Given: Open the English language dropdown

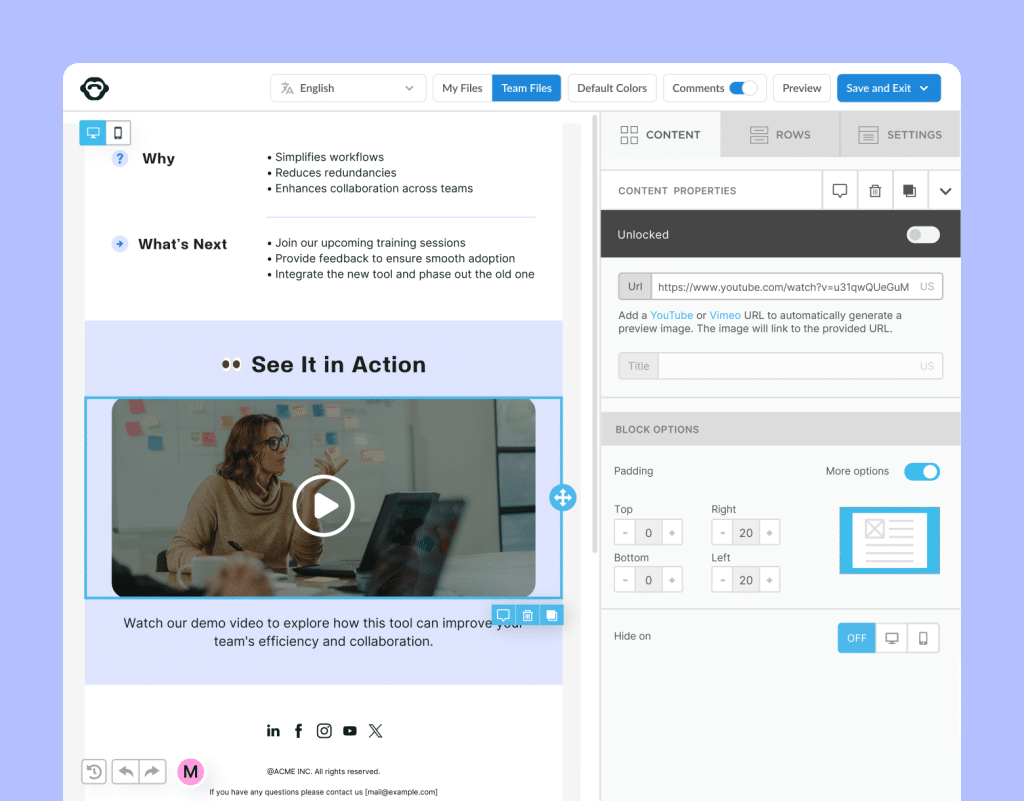Looking at the screenshot, I should click(x=348, y=88).
